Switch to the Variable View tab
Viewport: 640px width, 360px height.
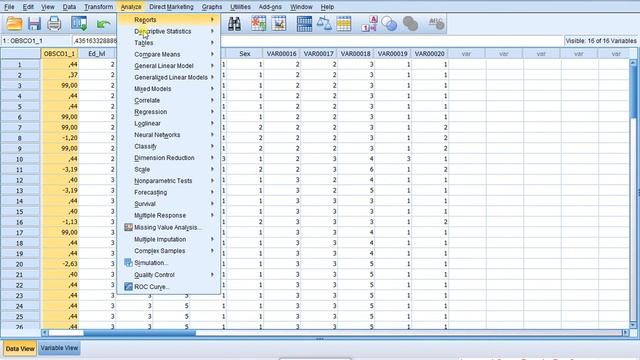pos(59,348)
